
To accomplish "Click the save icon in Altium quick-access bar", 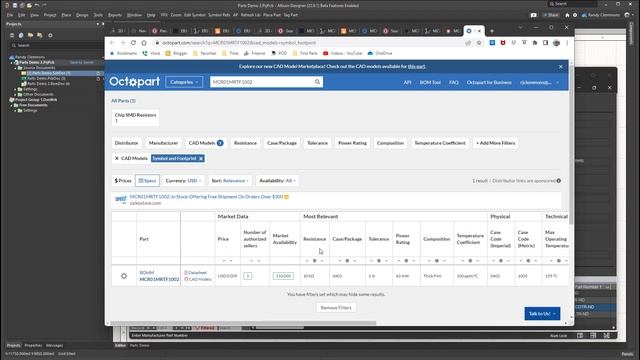I will 15,5.
